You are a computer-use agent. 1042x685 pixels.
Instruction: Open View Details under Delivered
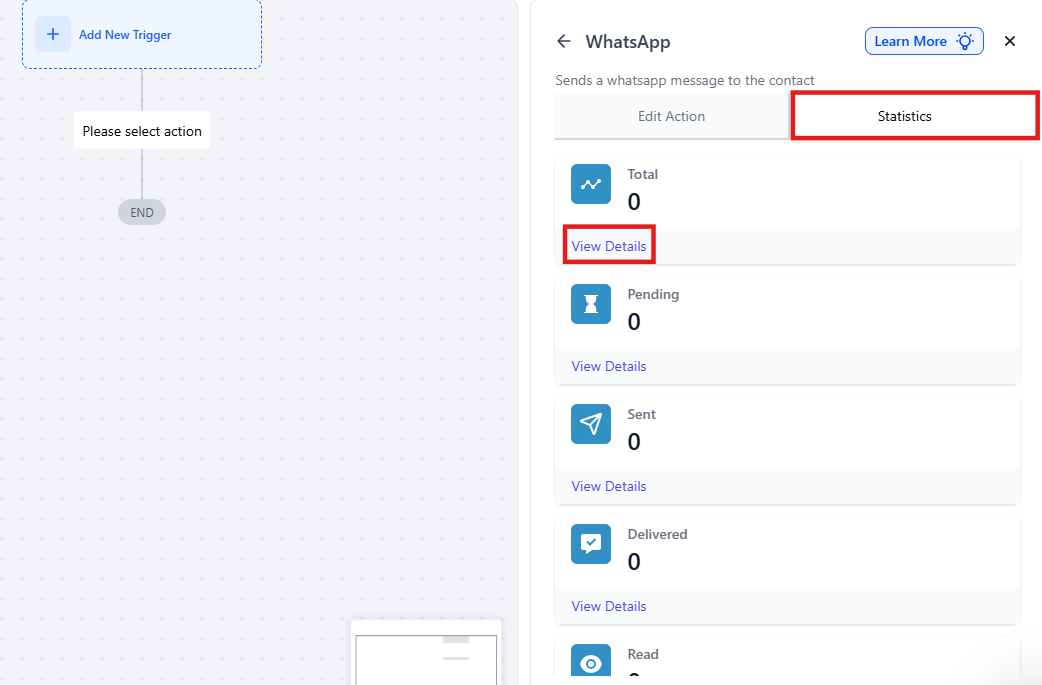click(x=609, y=606)
